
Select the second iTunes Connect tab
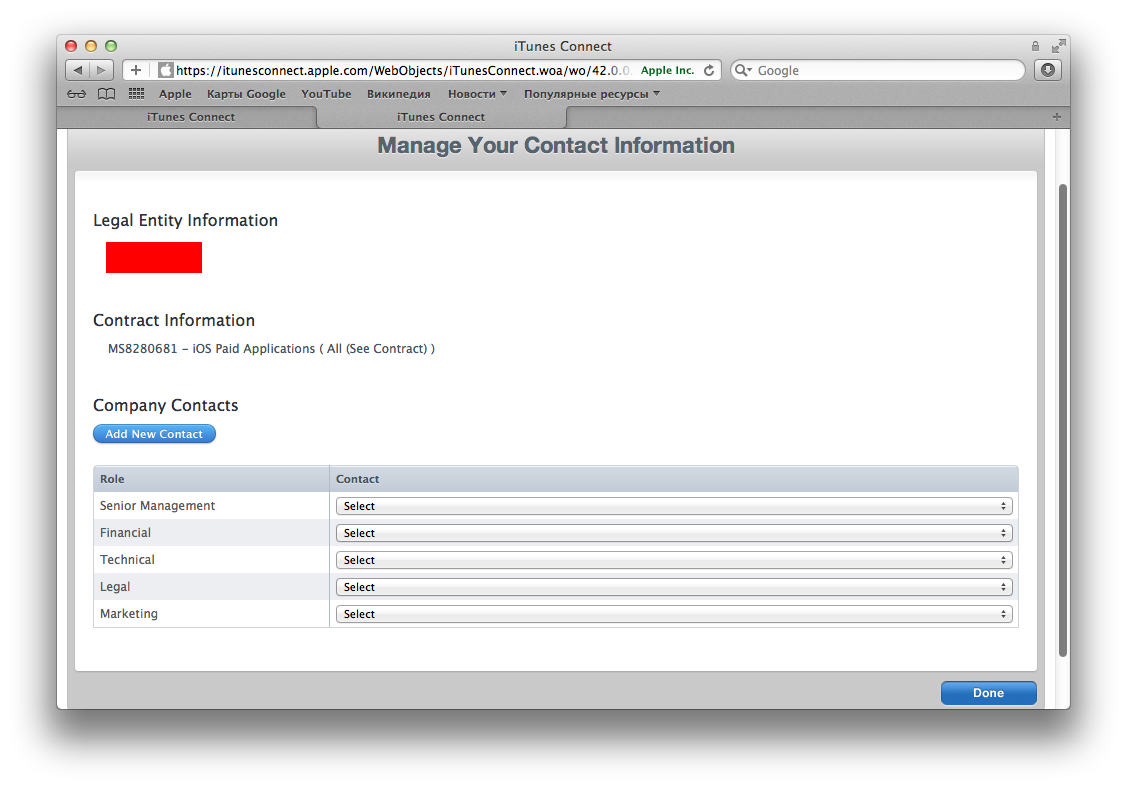tap(441, 116)
